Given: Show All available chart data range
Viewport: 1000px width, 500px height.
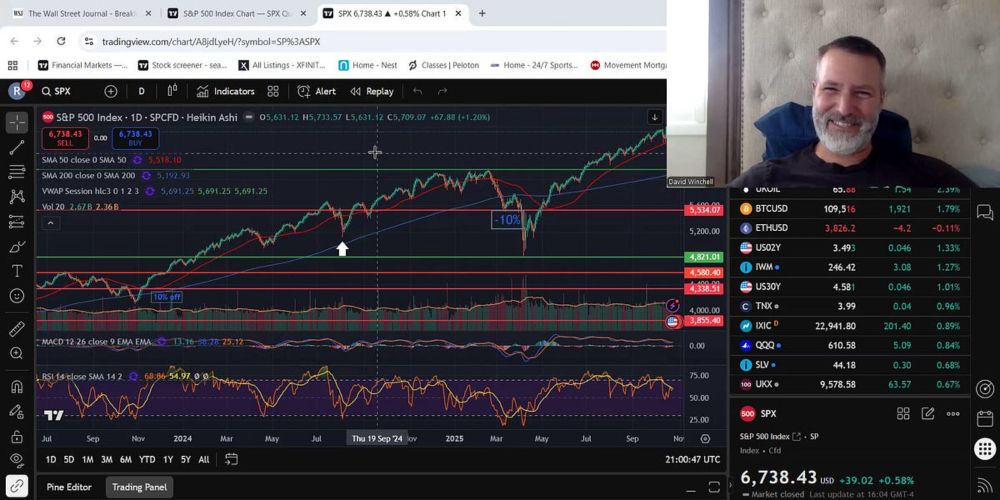Looking at the screenshot, I should (x=203, y=459).
